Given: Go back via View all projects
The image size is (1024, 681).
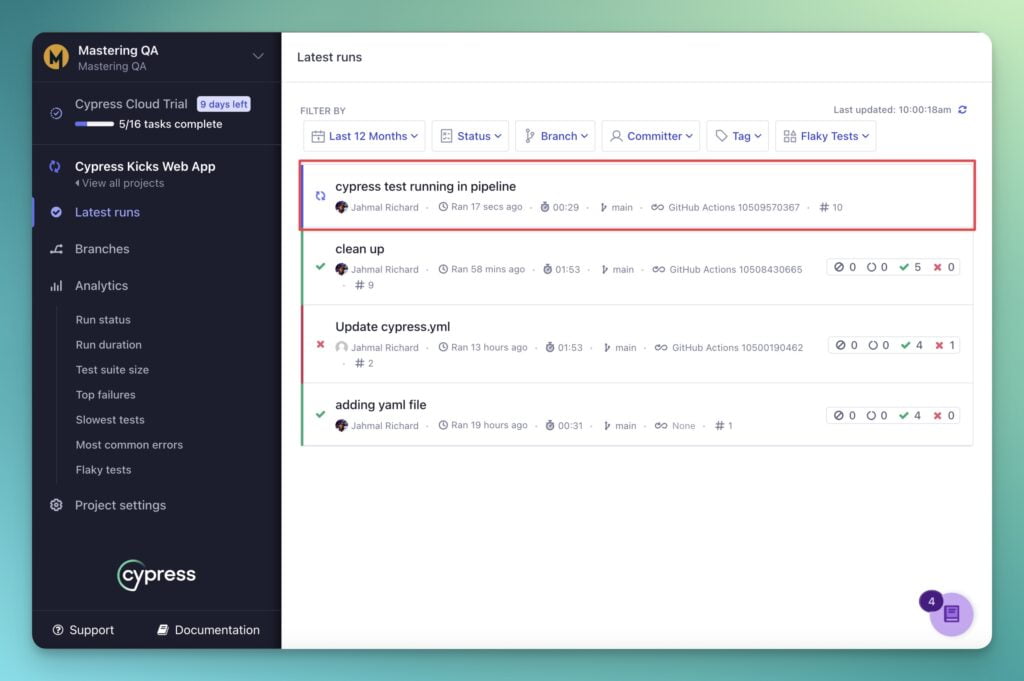Looking at the screenshot, I should [120, 183].
